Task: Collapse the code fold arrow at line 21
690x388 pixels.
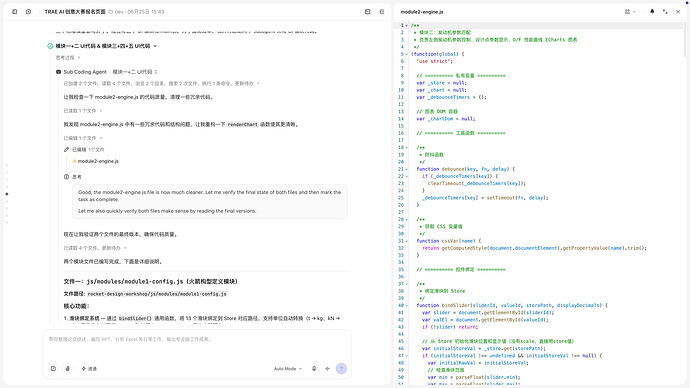Action: click(407, 169)
